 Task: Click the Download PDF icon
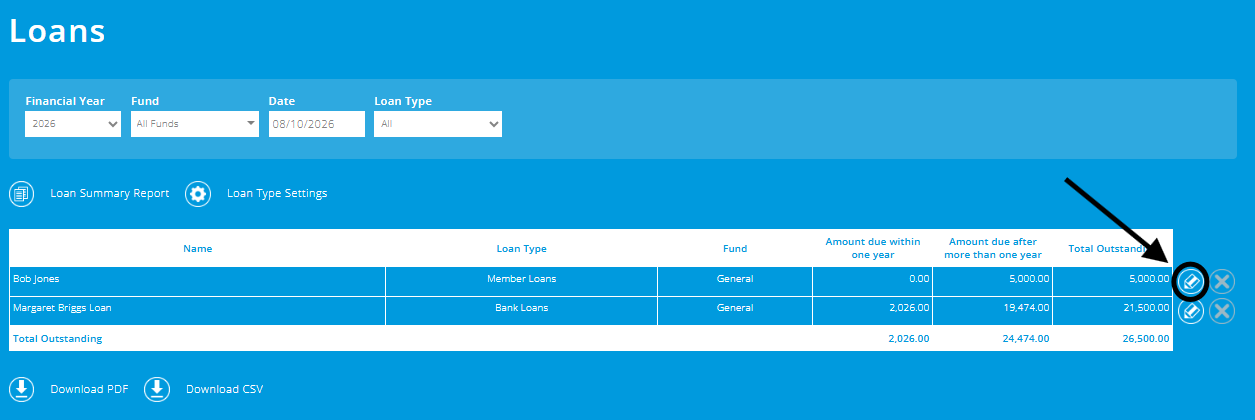pyautogui.click(x=22, y=389)
